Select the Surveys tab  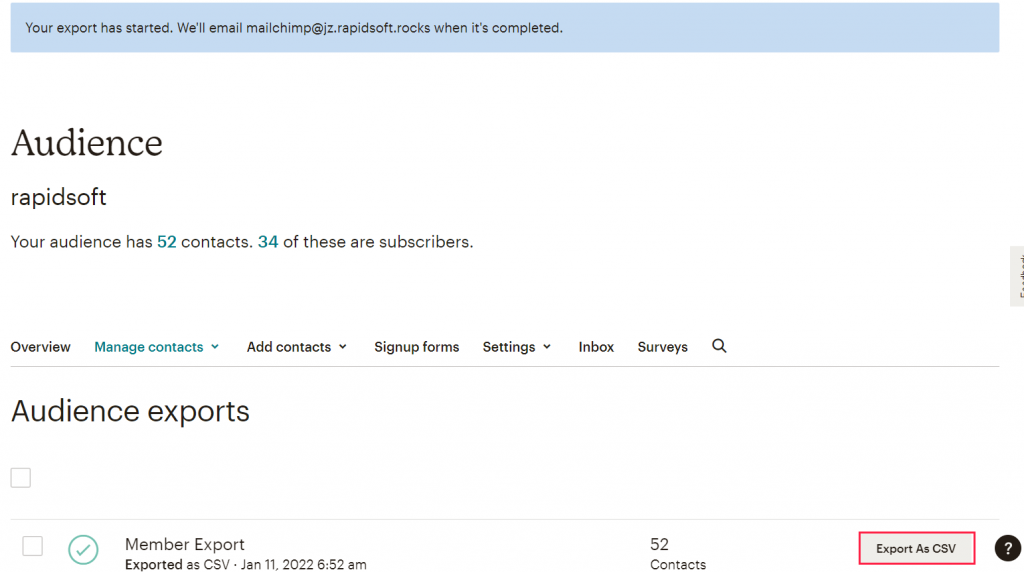(662, 347)
